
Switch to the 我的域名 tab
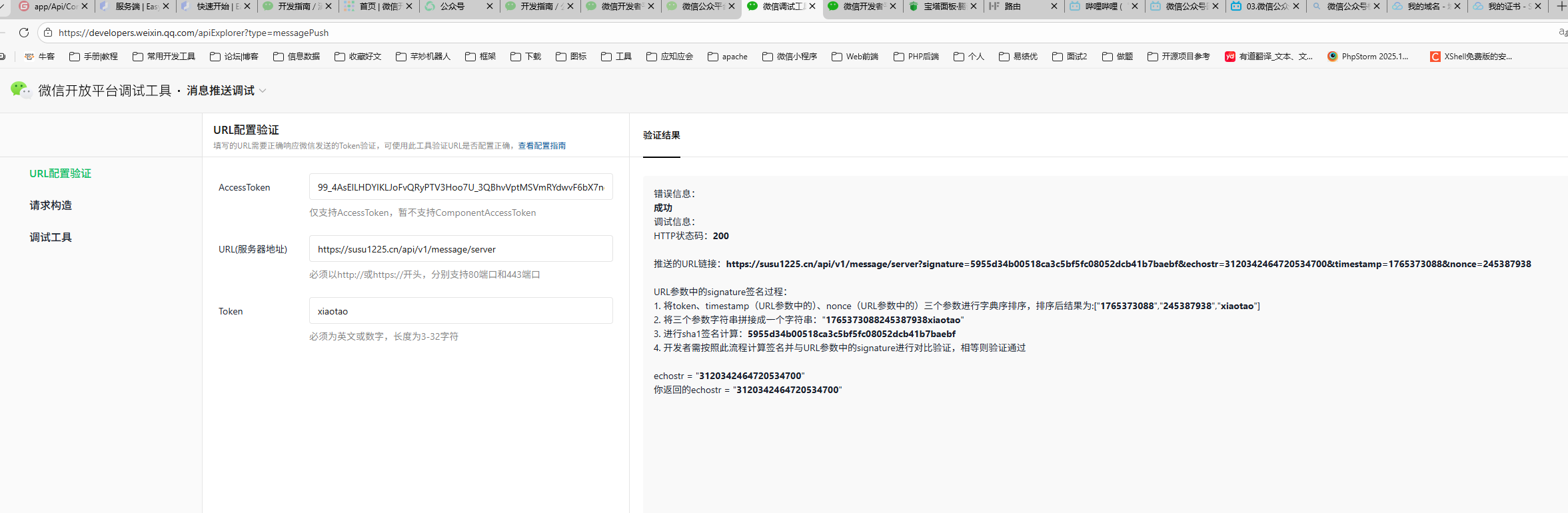coord(1425,6)
